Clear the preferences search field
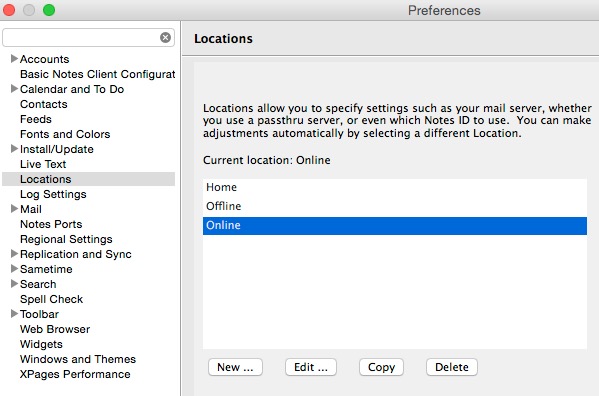 165,37
